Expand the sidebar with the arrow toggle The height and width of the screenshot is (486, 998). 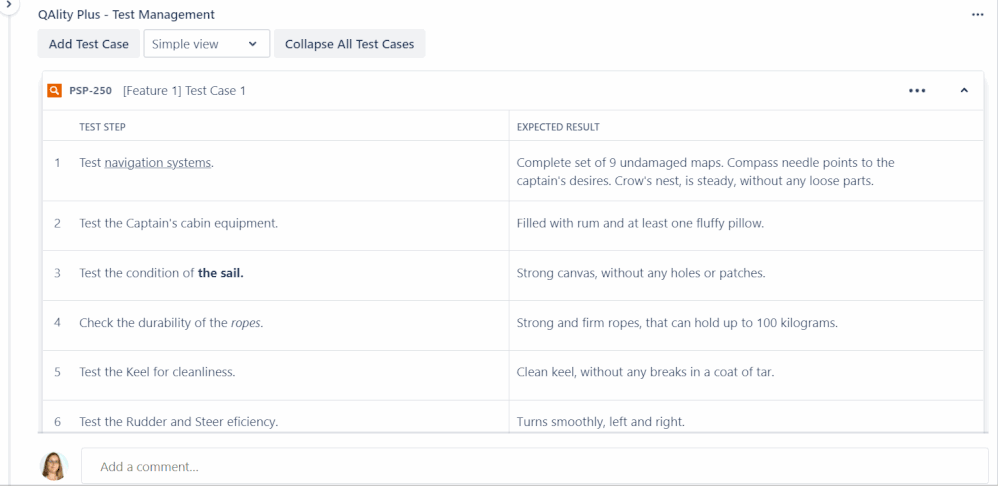pyautogui.click(x=8, y=4)
